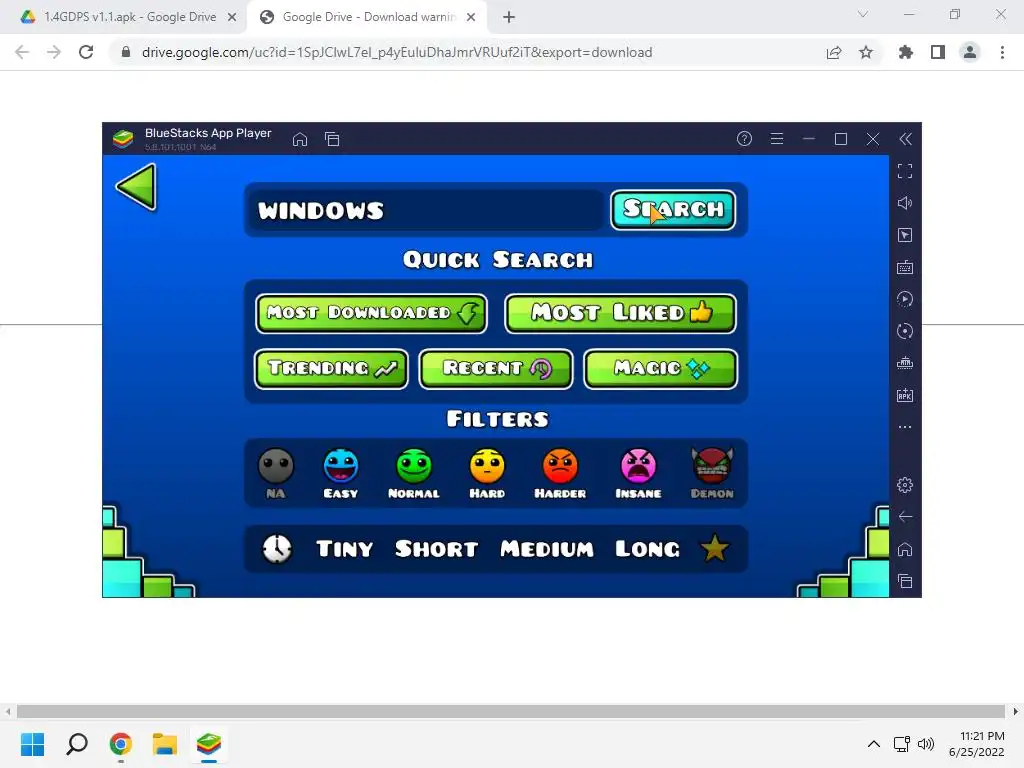Click BlueStacks memory trim sidebar icon
Viewport: 1024px width, 768px height.
click(x=905, y=363)
